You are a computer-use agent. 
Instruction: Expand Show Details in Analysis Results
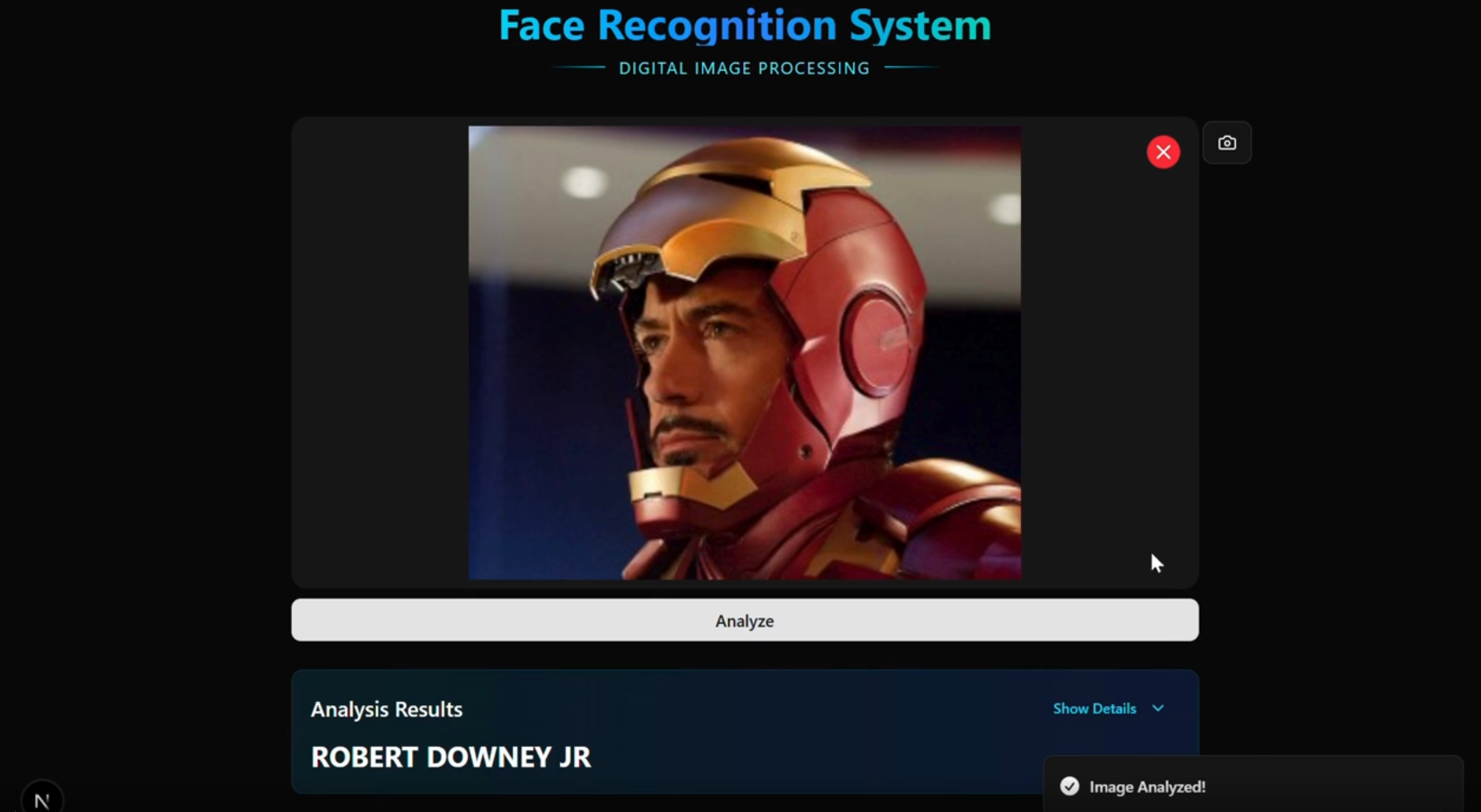[1108, 708]
